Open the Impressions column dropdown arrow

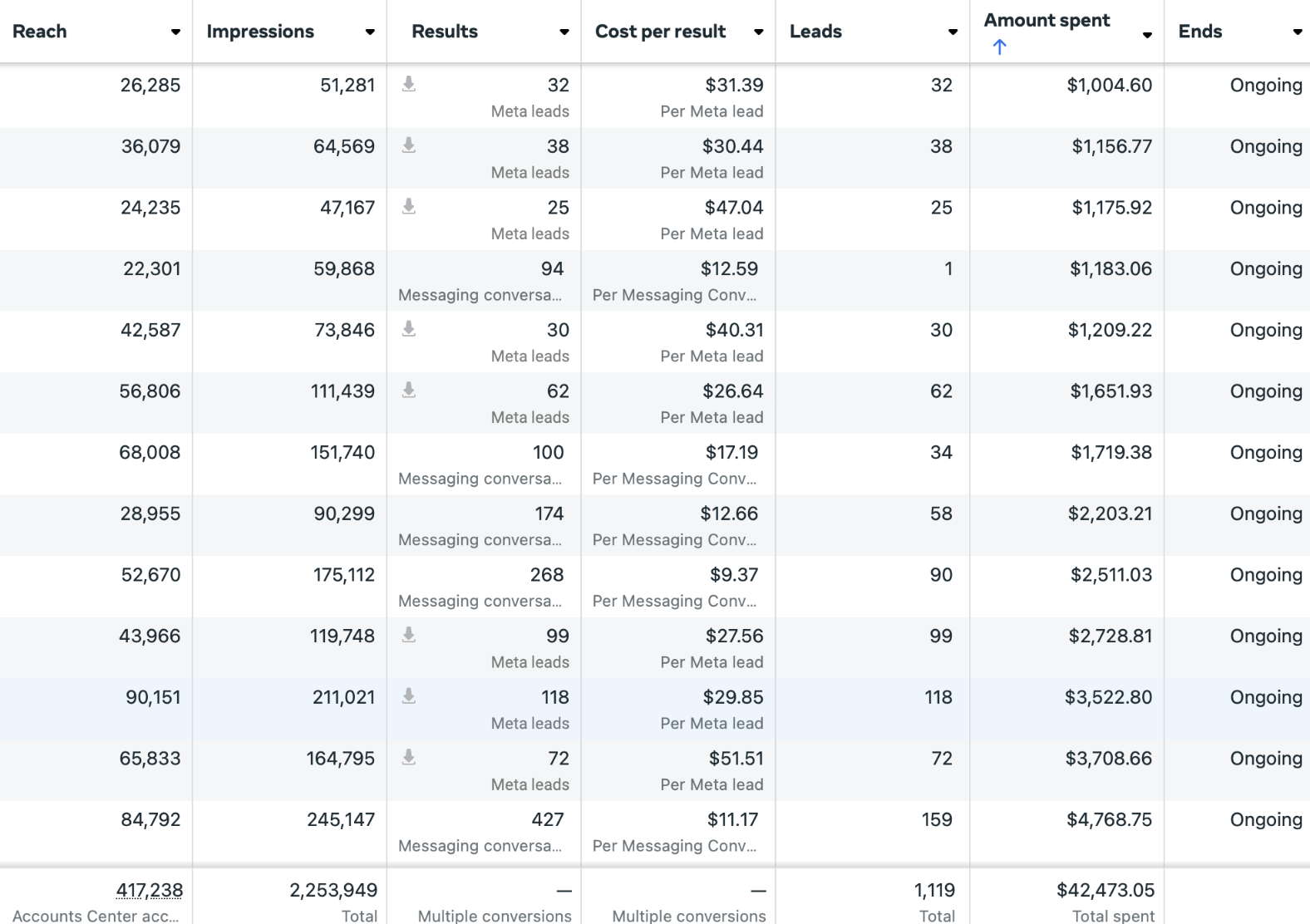(370, 32)
